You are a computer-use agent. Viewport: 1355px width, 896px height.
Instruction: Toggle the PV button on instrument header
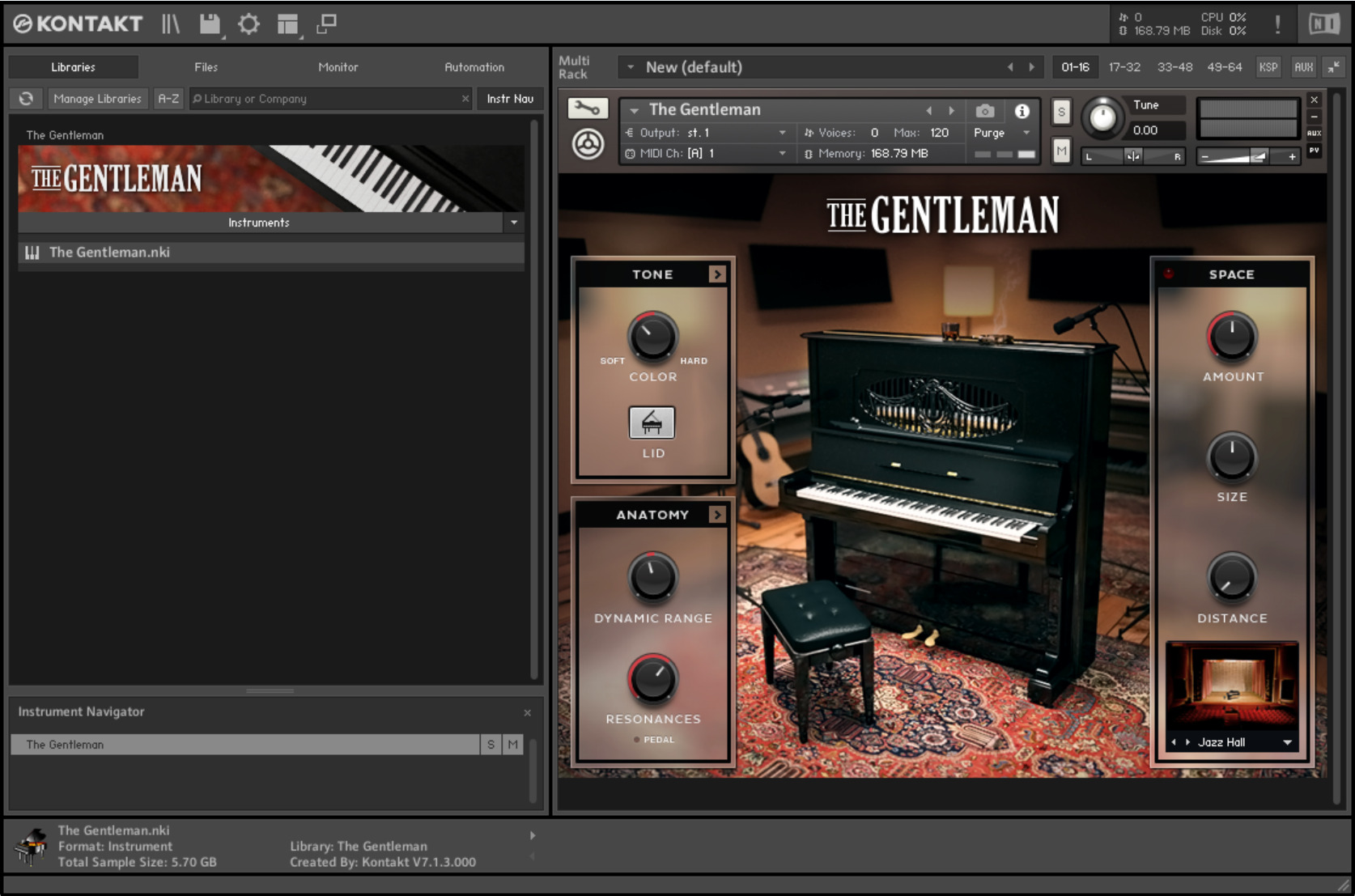click(x=1315, y=151)
